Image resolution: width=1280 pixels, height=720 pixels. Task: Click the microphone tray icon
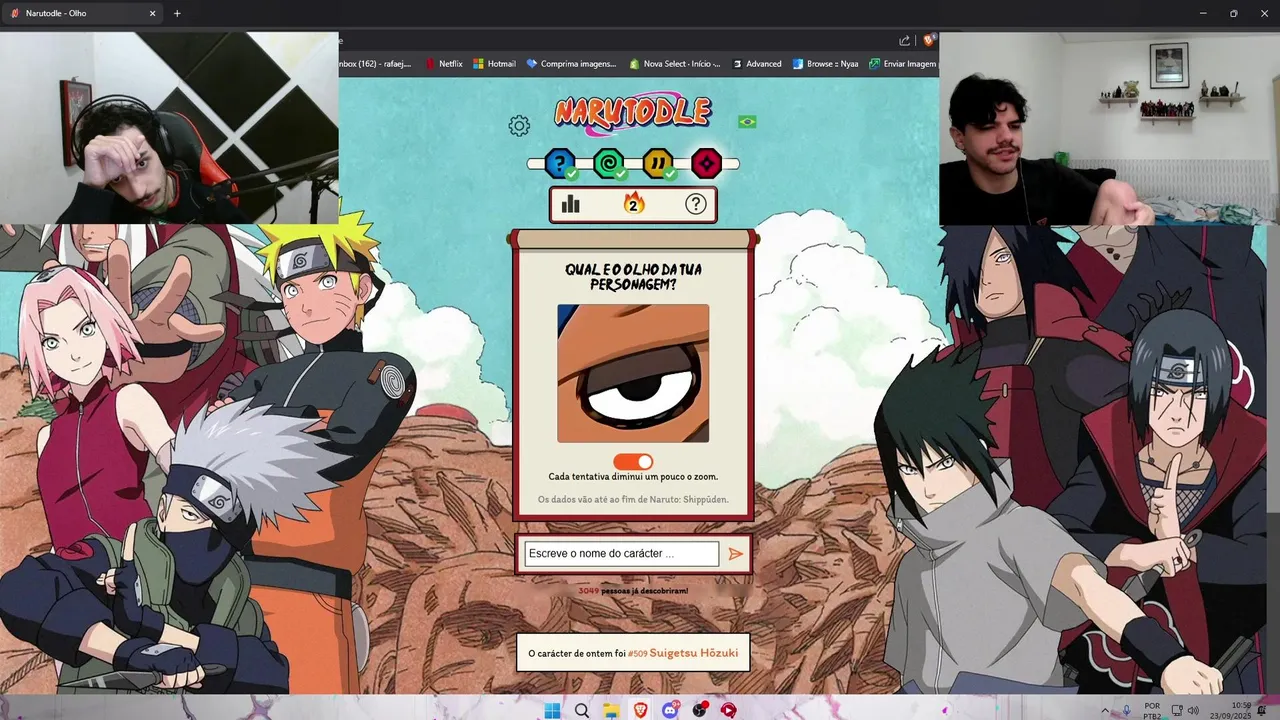[1128, 710]
